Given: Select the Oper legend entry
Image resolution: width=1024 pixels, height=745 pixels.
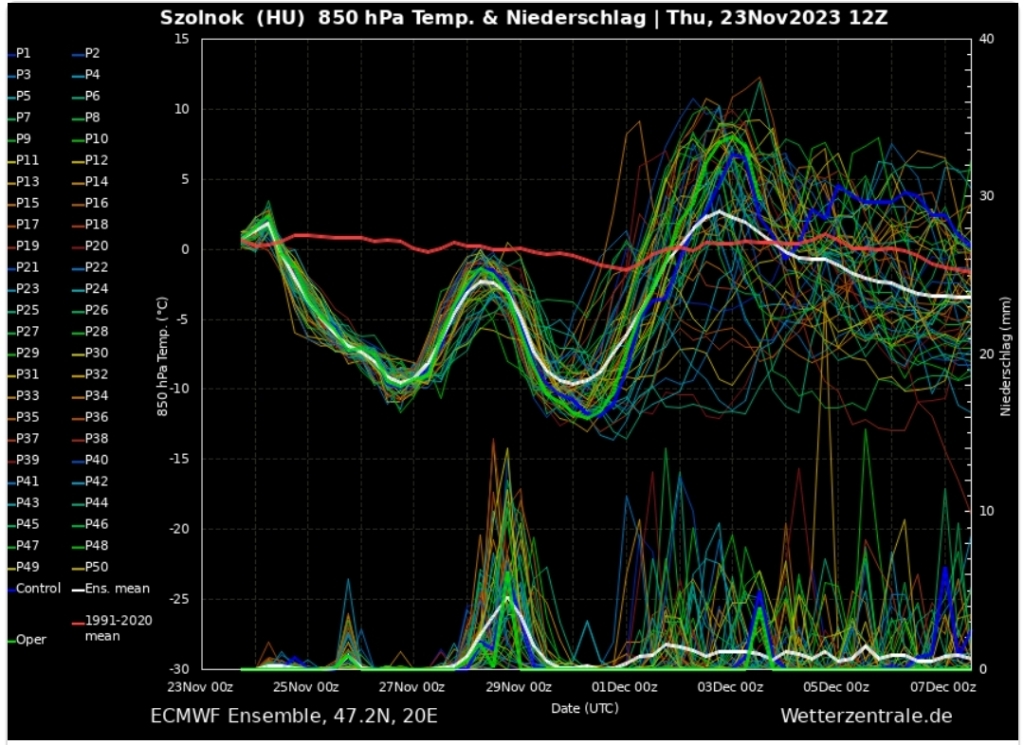Looking at the screenshot, I should click(31, 640).
